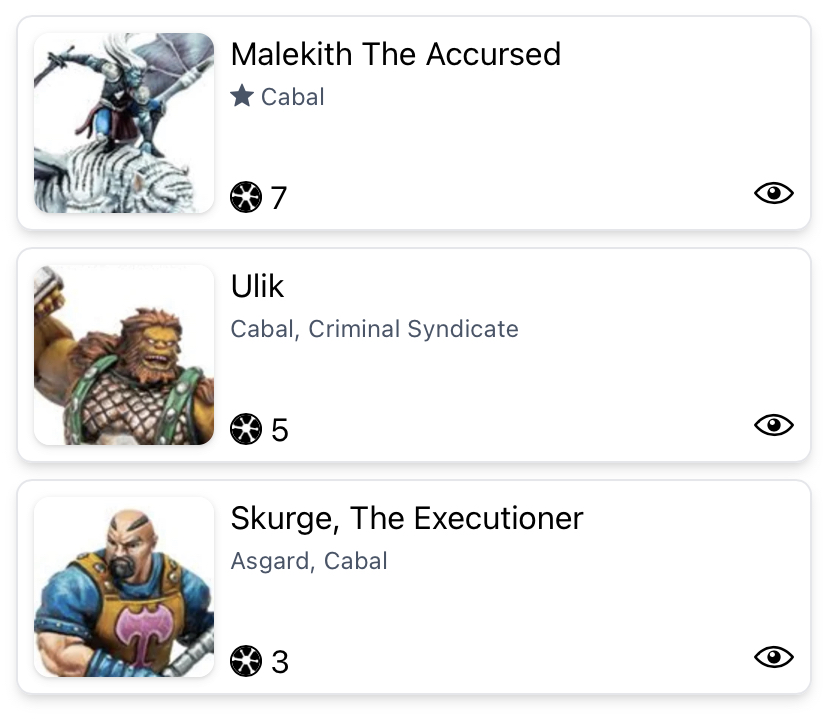This screenshot has width=828, height=720.
Task: Click the Cabal affiliation on Skurge's card
Action: (355, 561)
